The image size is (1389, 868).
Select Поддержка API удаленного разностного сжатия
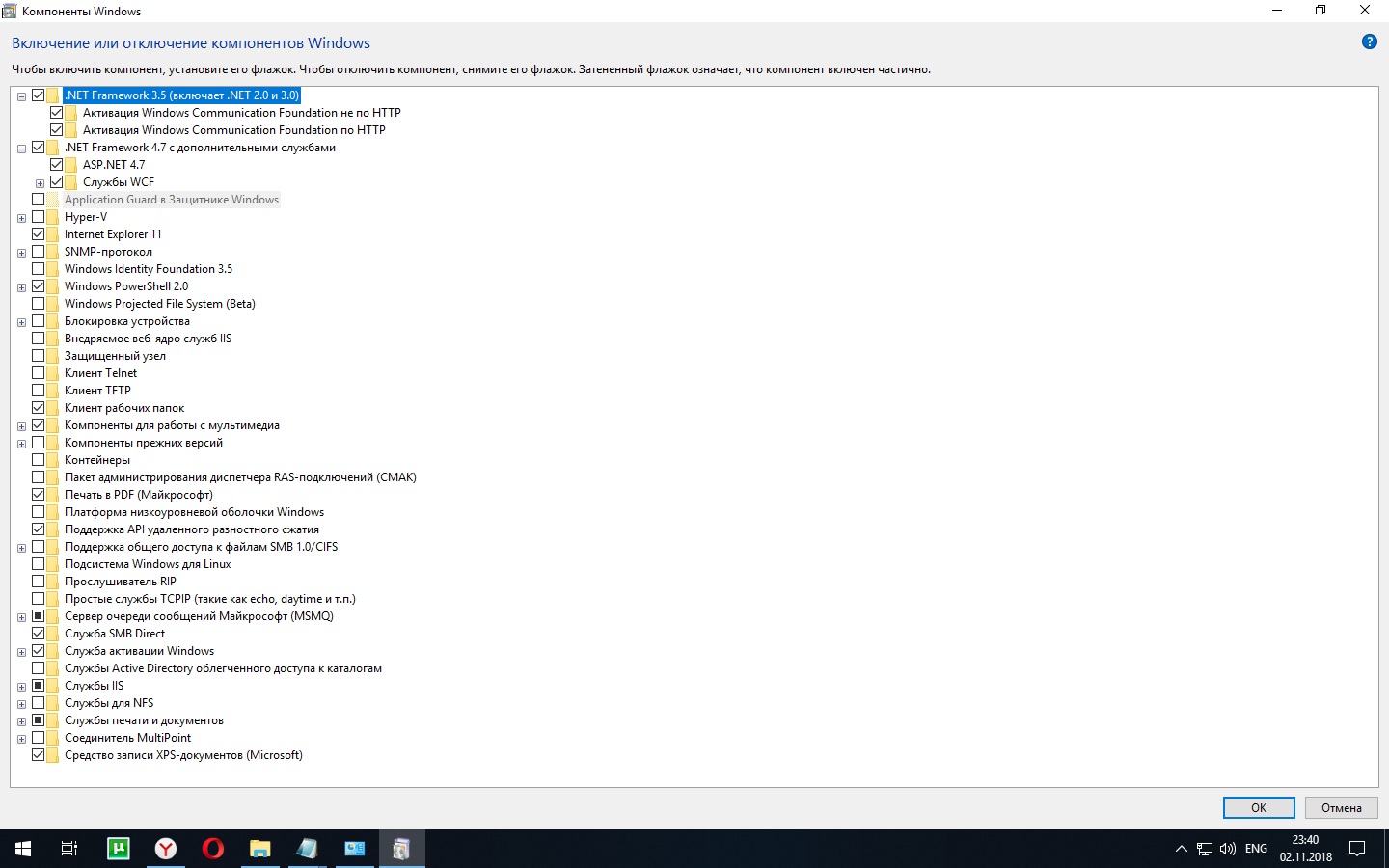tap(192, 529)
